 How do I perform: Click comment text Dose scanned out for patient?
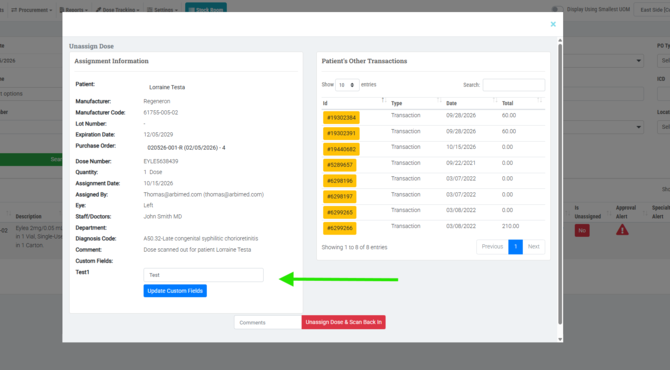(x=197, y=250)
